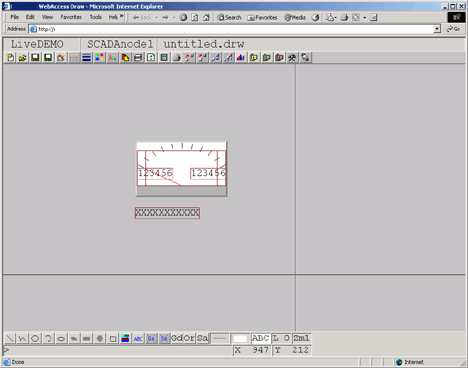The width and height of the screenshot is (468, 368).
Task: Open the Tools menu
Action: click(x=96, y=17)
